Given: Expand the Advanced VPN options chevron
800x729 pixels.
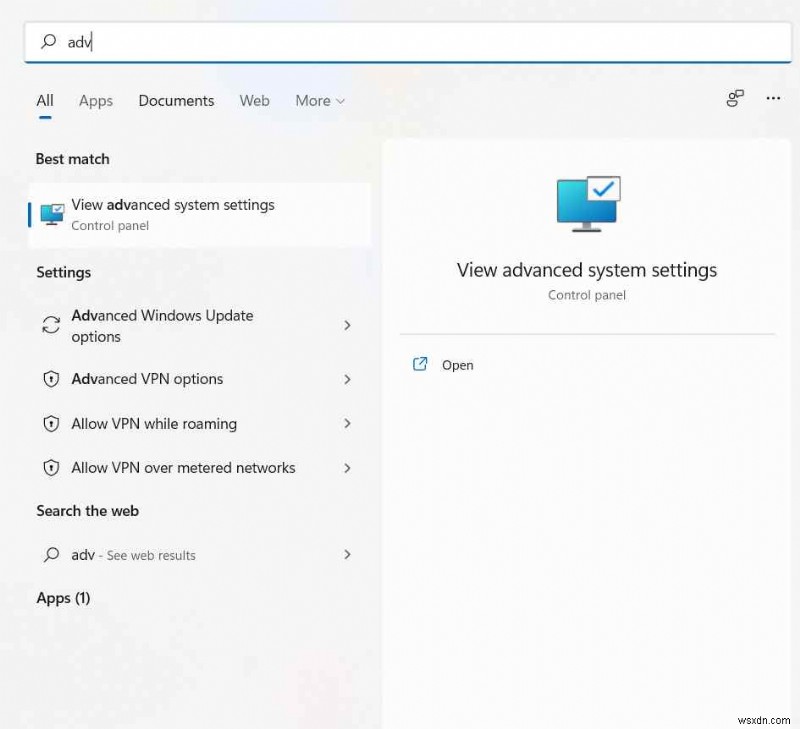Looking at the screenshot, I should click(x=347, y=379).
